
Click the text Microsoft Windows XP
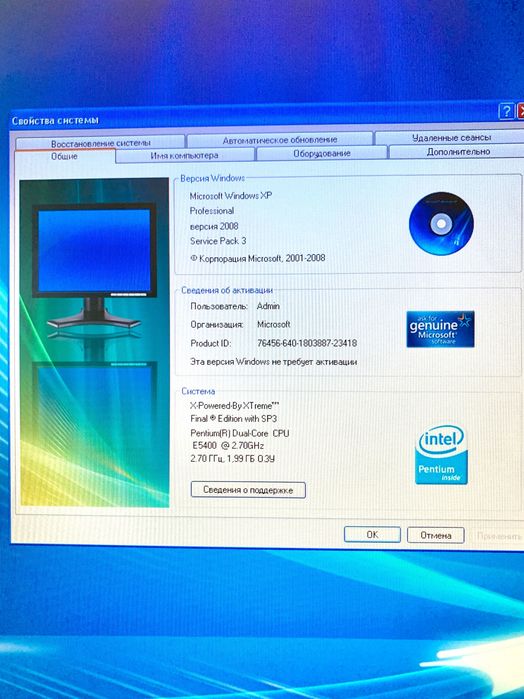pos(231,196)
